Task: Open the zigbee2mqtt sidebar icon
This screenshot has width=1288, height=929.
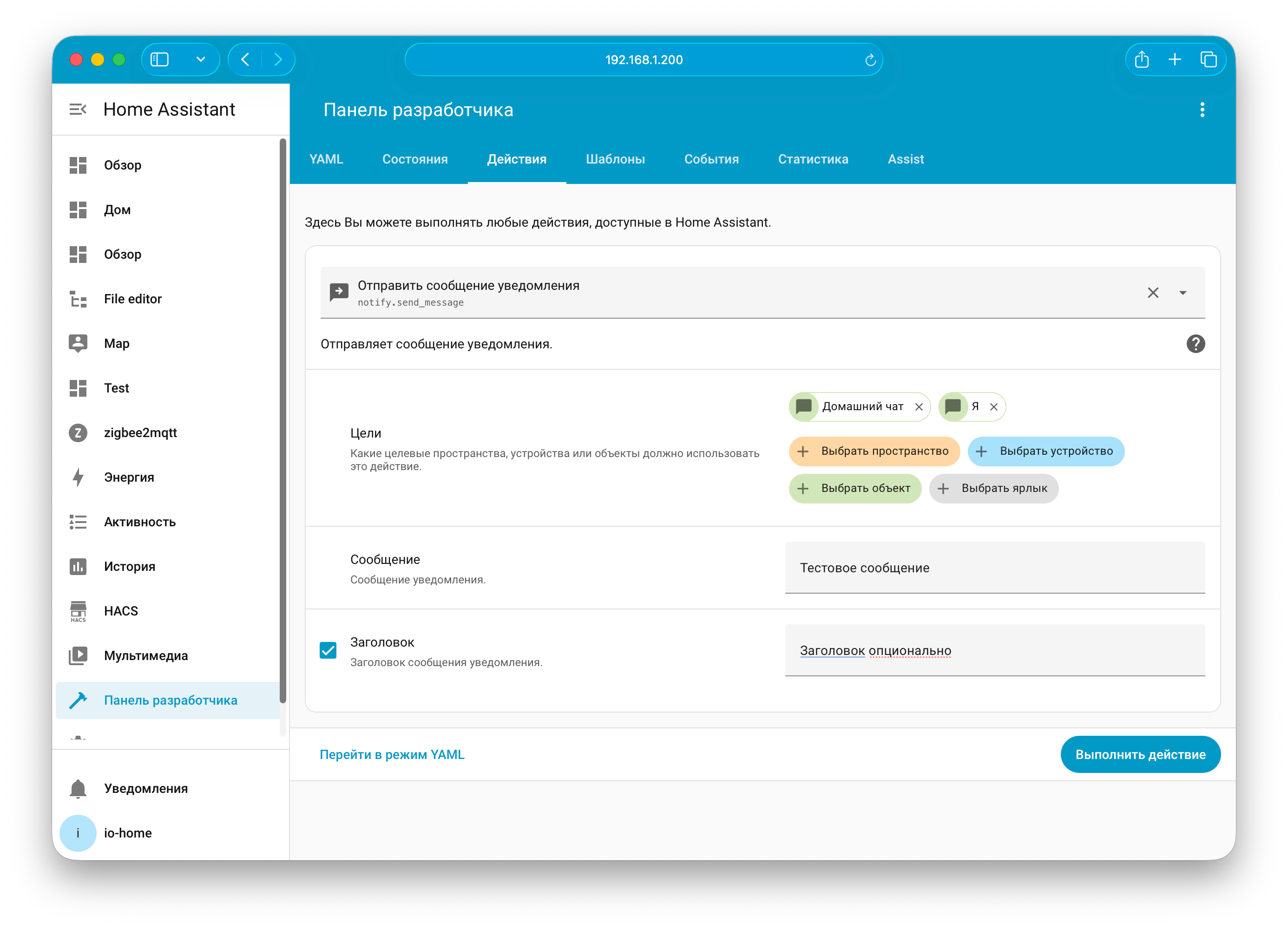Action: pyautogui.click(x=78, y=433)
